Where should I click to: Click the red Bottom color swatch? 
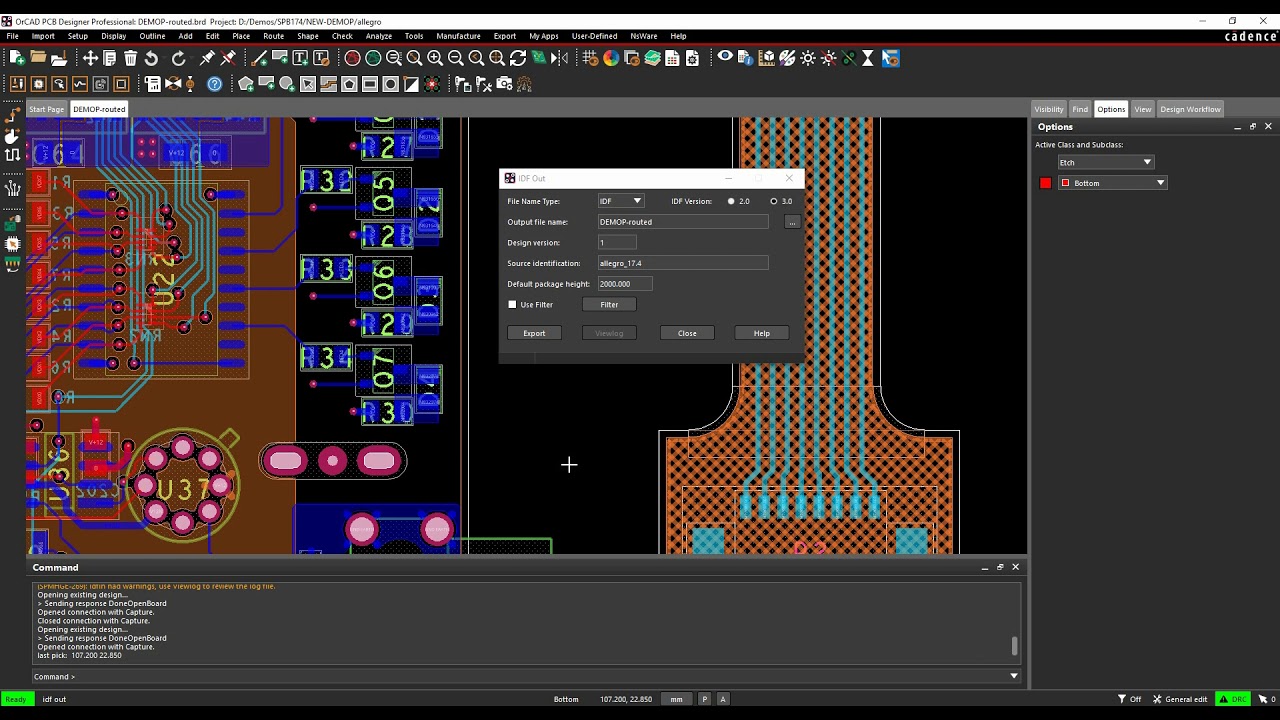(1046, 183)
